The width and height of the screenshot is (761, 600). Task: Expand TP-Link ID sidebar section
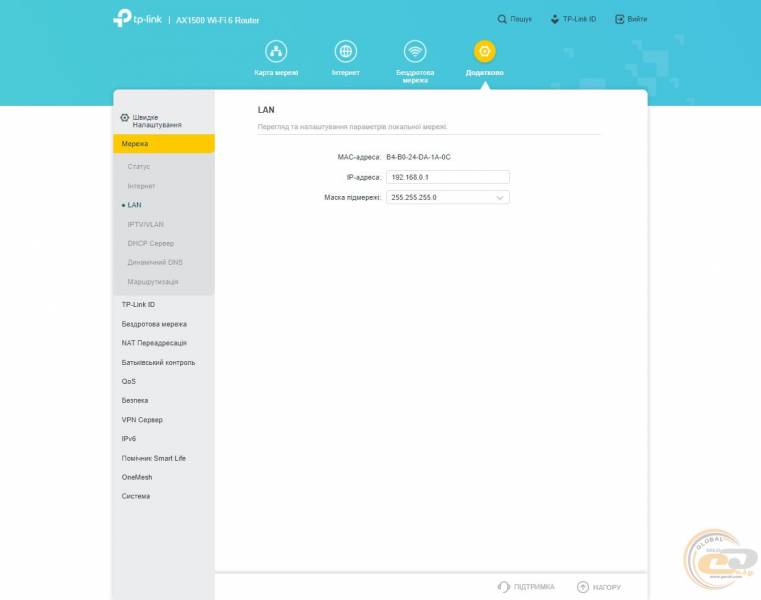point(138,304)
